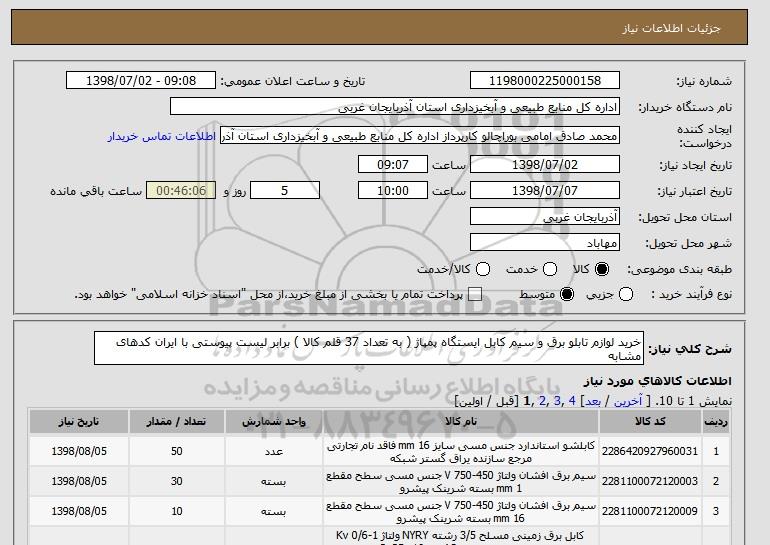
Task: Click the اطلاعات کالاهای مورد نیاز heading
Action: [x=657, y=381]
